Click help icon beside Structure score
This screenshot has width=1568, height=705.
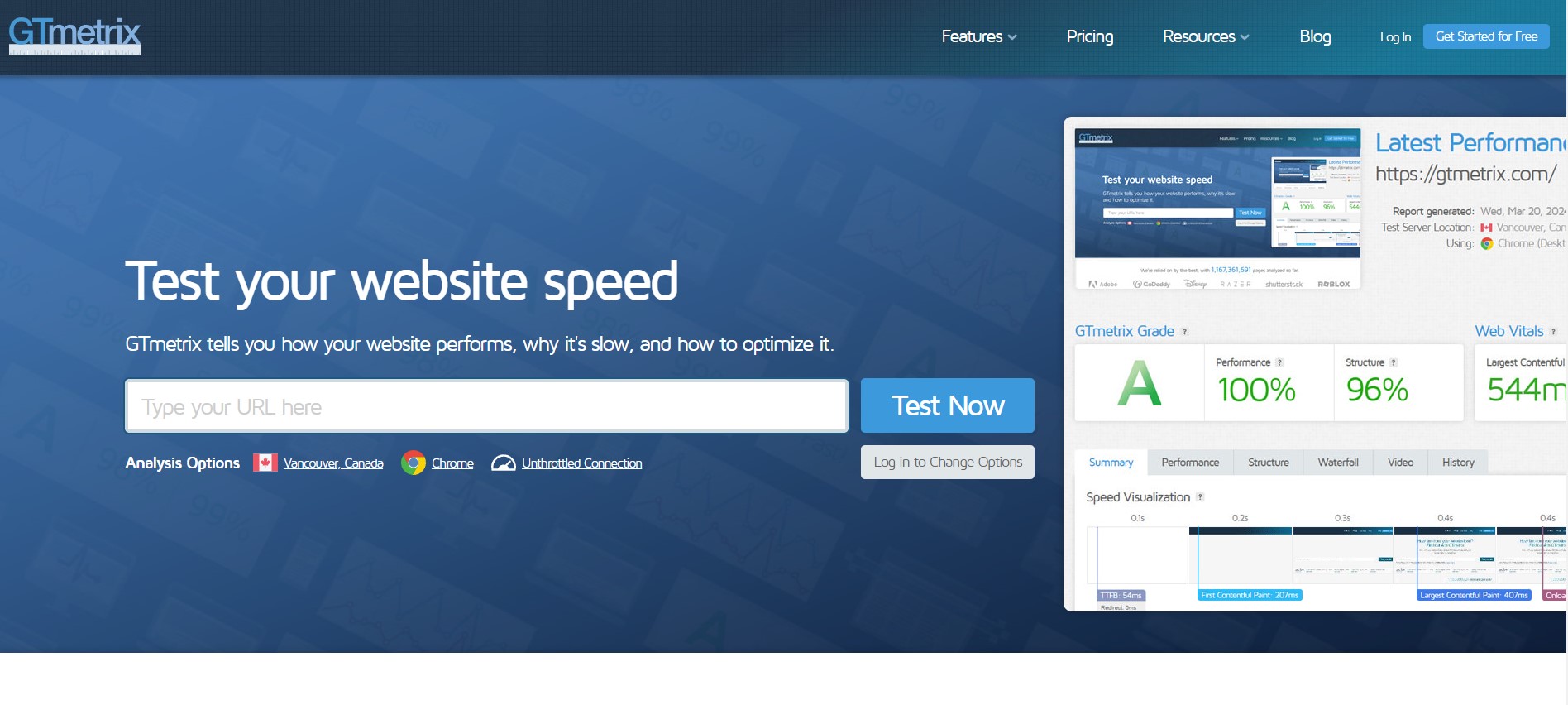pos(1394,362)
